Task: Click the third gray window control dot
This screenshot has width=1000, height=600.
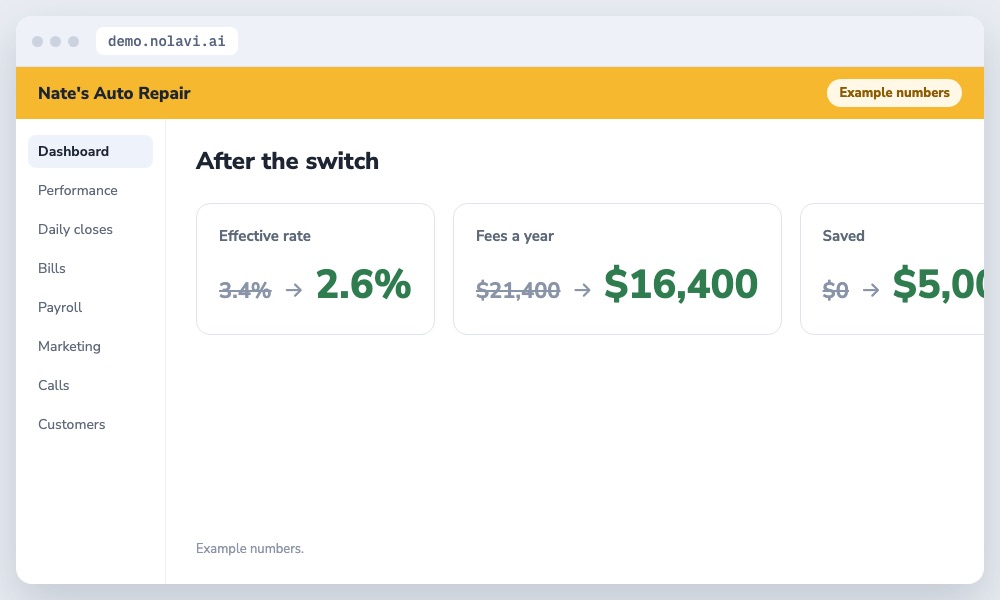Action: [73, 41]
